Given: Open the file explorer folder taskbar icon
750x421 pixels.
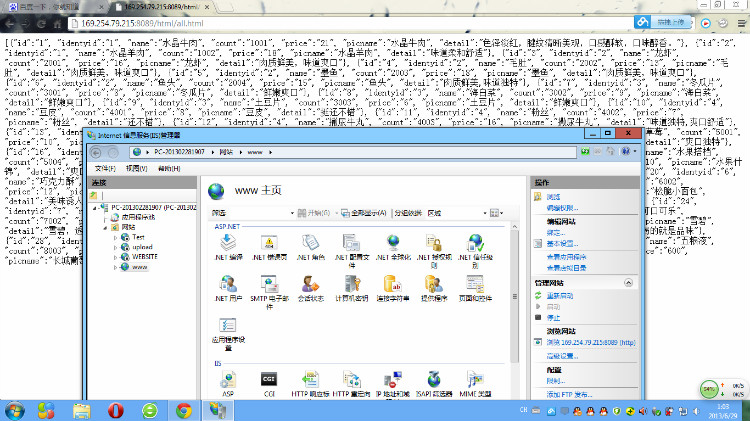Looking at the screenshot, I should point(81,410).
